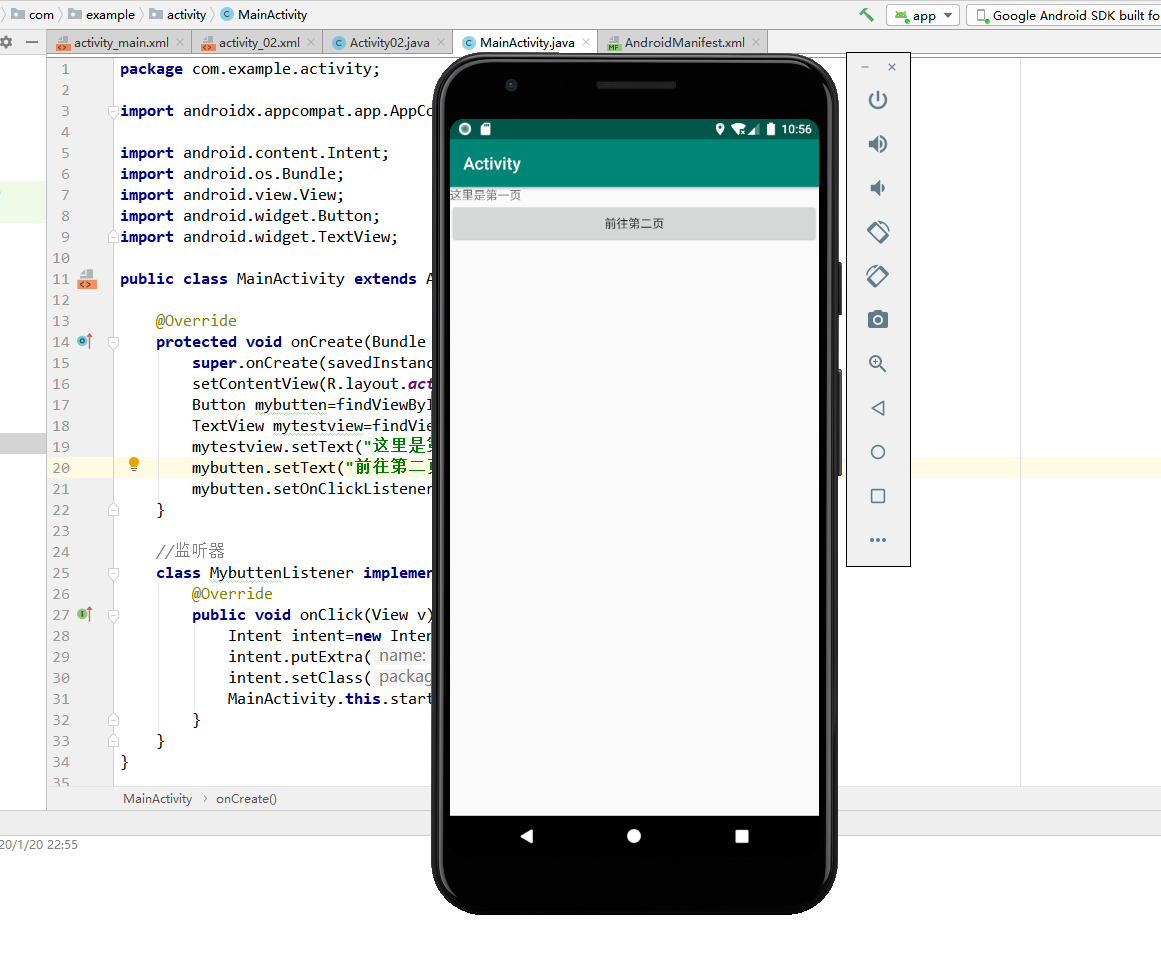Click onCreate() in bottom breadcrumb
The height and width of the screenshot is (957, 1161).
pyautogui.click(x=247, y=798)
